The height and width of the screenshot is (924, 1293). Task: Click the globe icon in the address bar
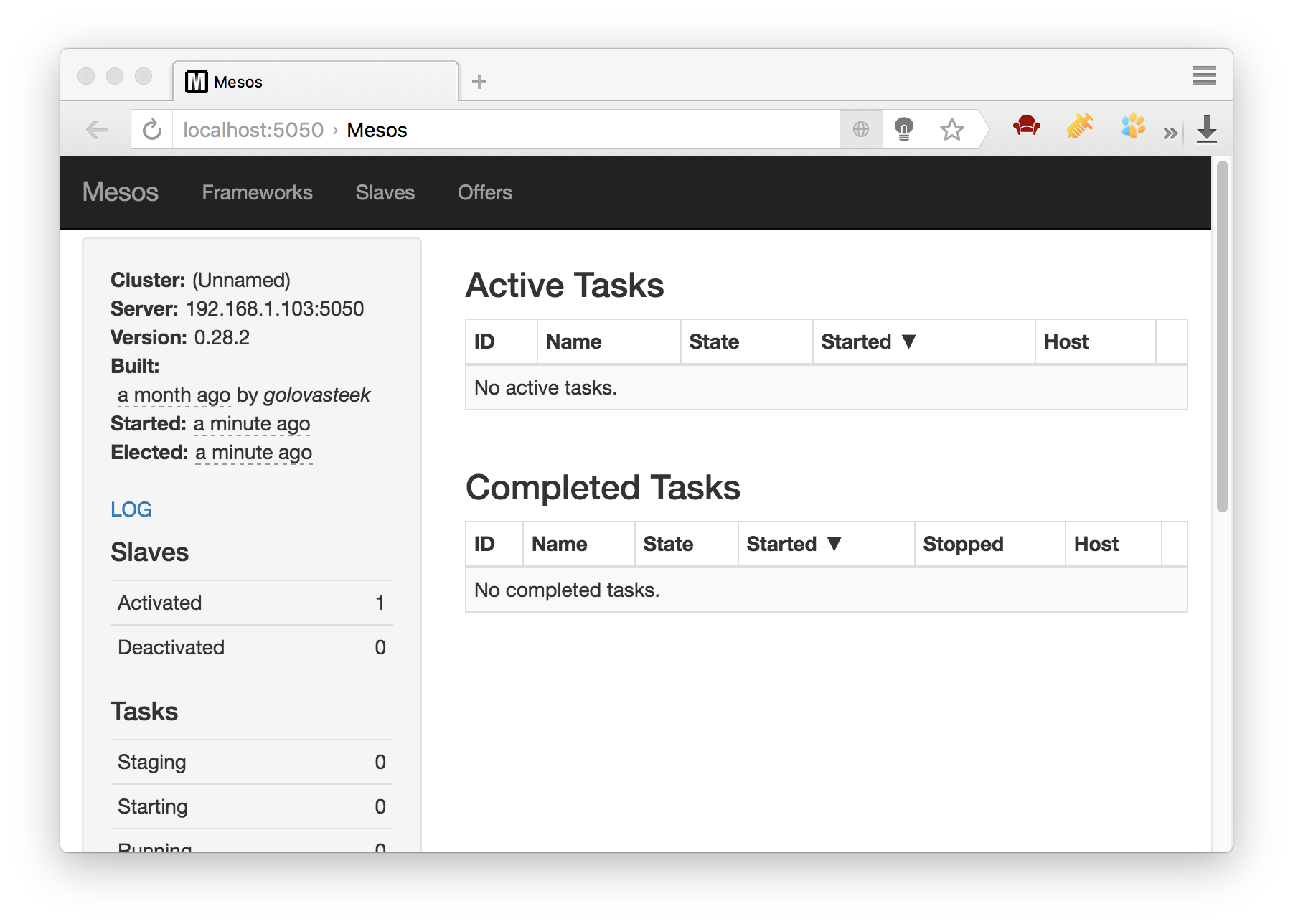click(x=860, y=130)
